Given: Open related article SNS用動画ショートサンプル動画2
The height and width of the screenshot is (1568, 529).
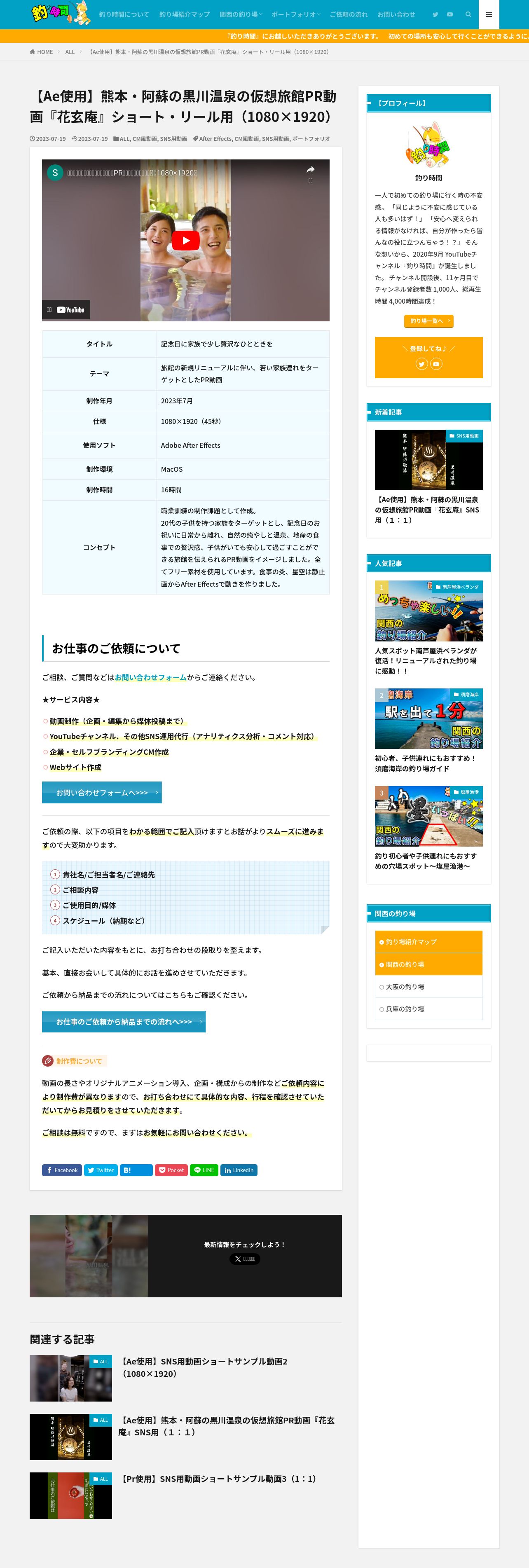Looking at the screenshot, I should pyautogui.click(x=204, y=1367).
